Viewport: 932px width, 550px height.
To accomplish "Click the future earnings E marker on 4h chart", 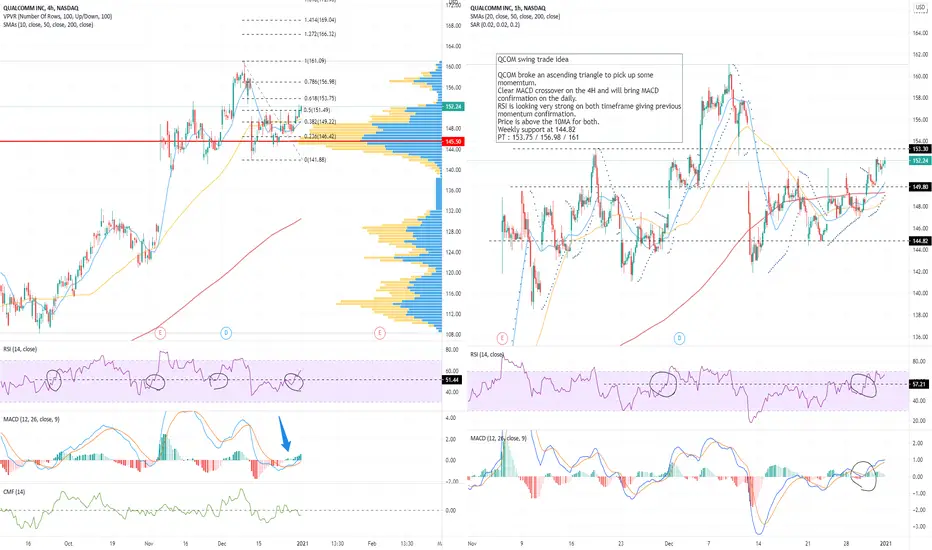I will click(380, 333).
